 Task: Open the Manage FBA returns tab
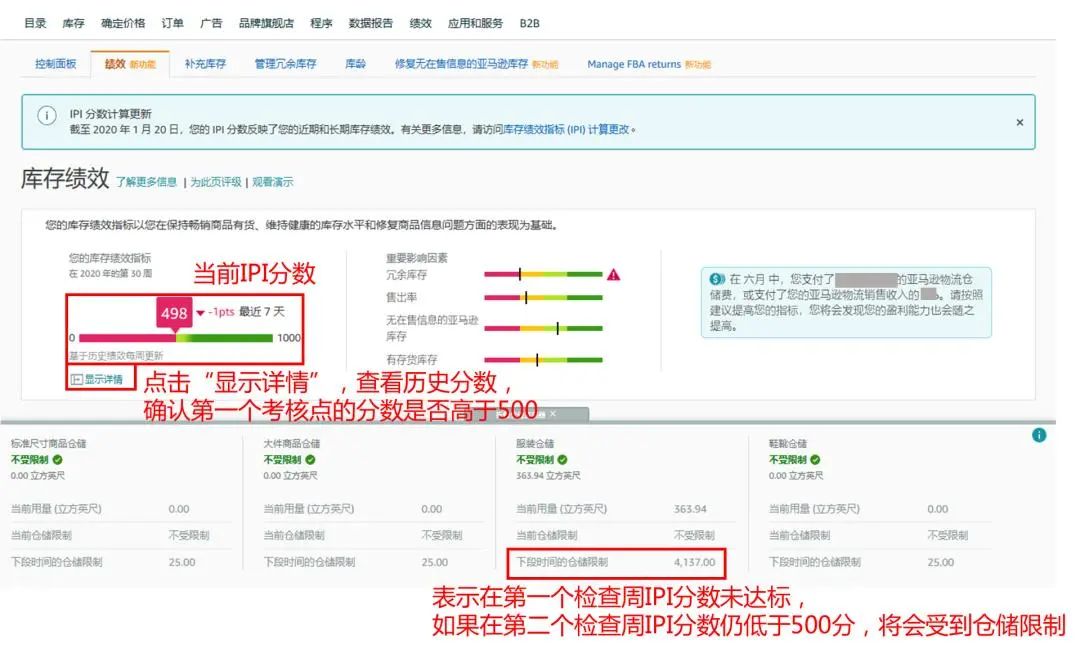tap(649, 64)
